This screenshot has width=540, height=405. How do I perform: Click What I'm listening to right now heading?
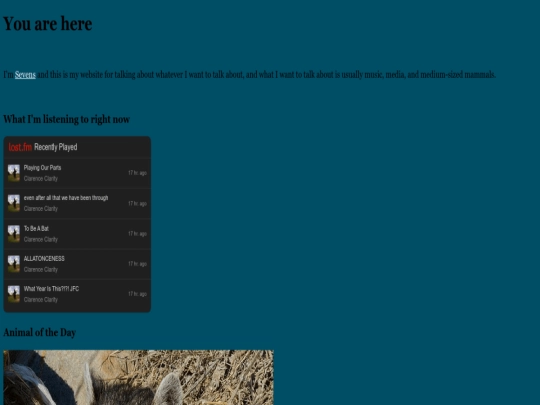(x=66, y=119)
